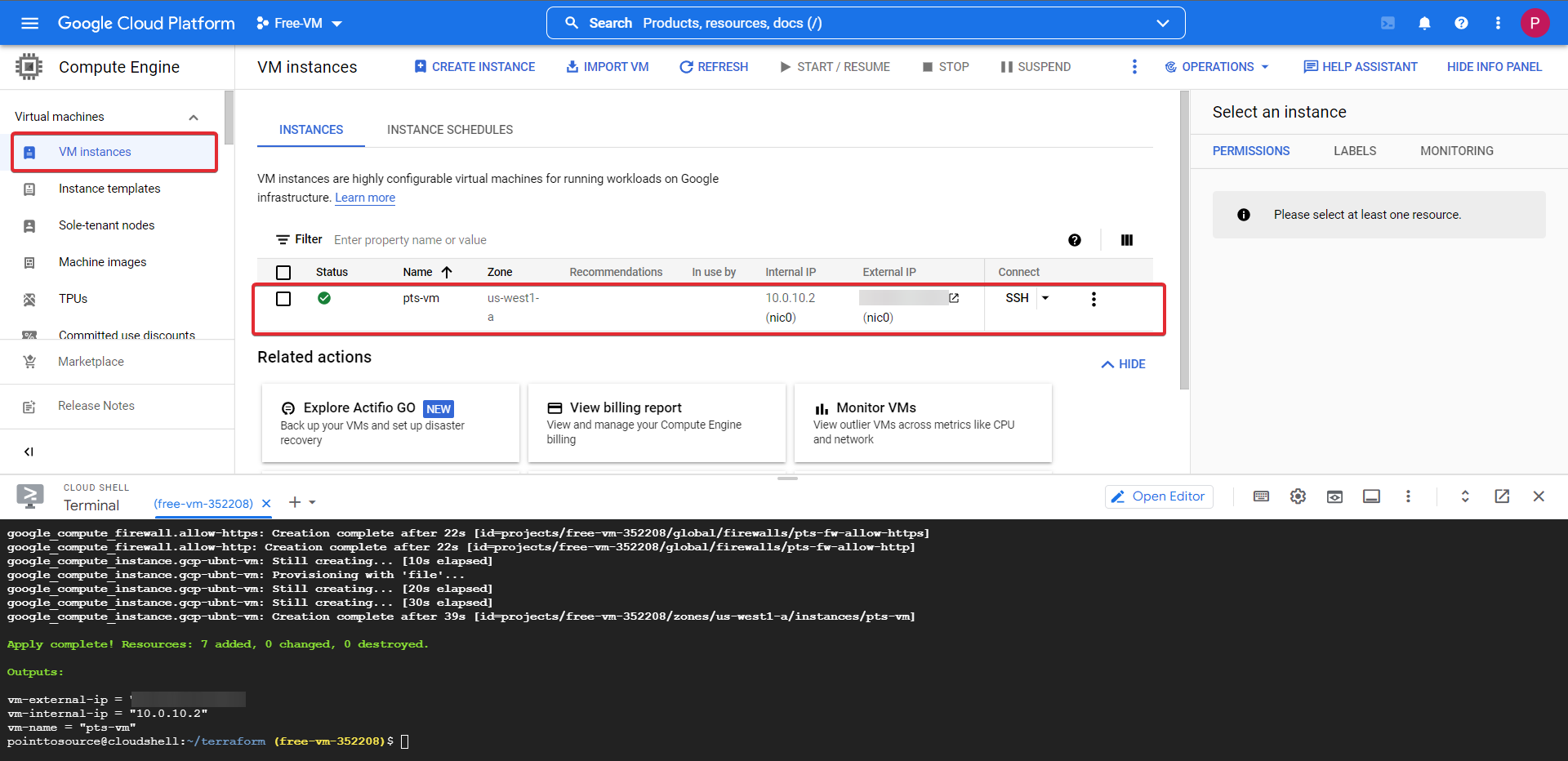Open the View billing report card
The height and width of the screenshot is (761, 1568).
point(657,423)
